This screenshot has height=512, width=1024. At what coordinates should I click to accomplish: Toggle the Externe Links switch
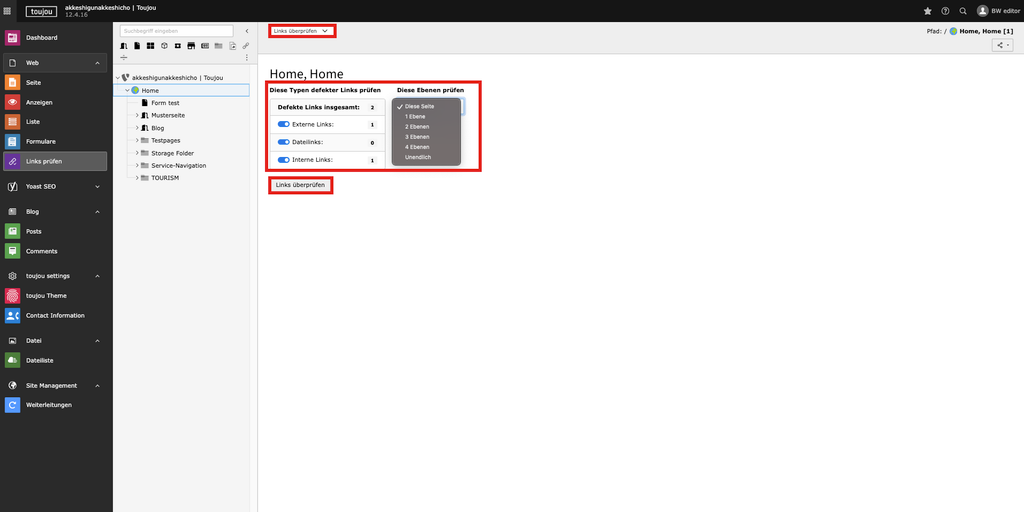click(x=284, y=125)
